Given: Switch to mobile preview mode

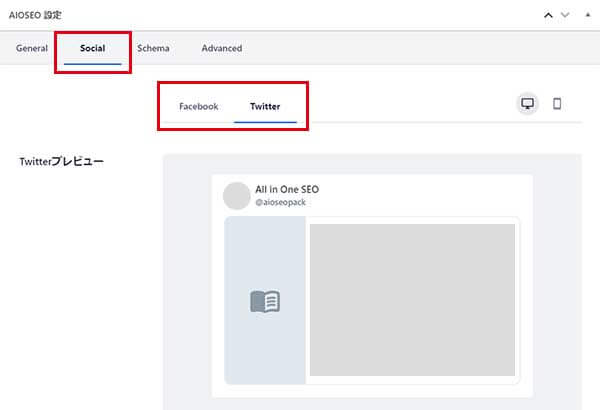Looking at the screenshot, I should [557, 104].
